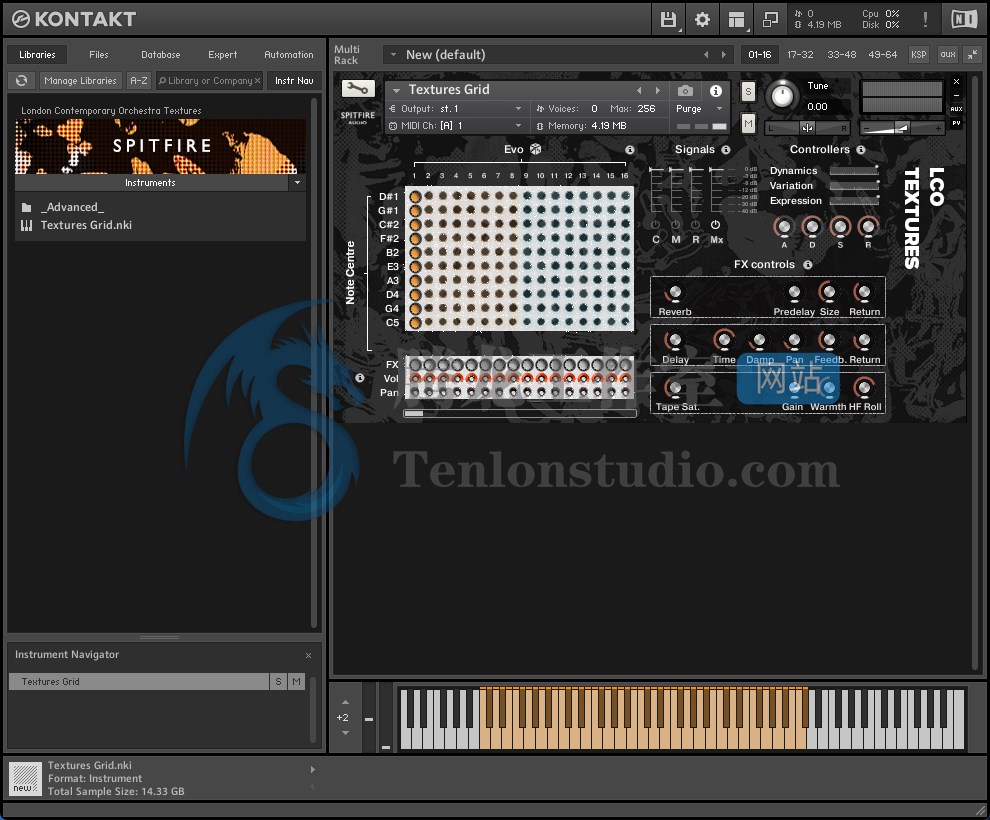The width and height of the screenshot is (990, 820).
Task: Toggle the C signal power button
Action: pos(655,225)
